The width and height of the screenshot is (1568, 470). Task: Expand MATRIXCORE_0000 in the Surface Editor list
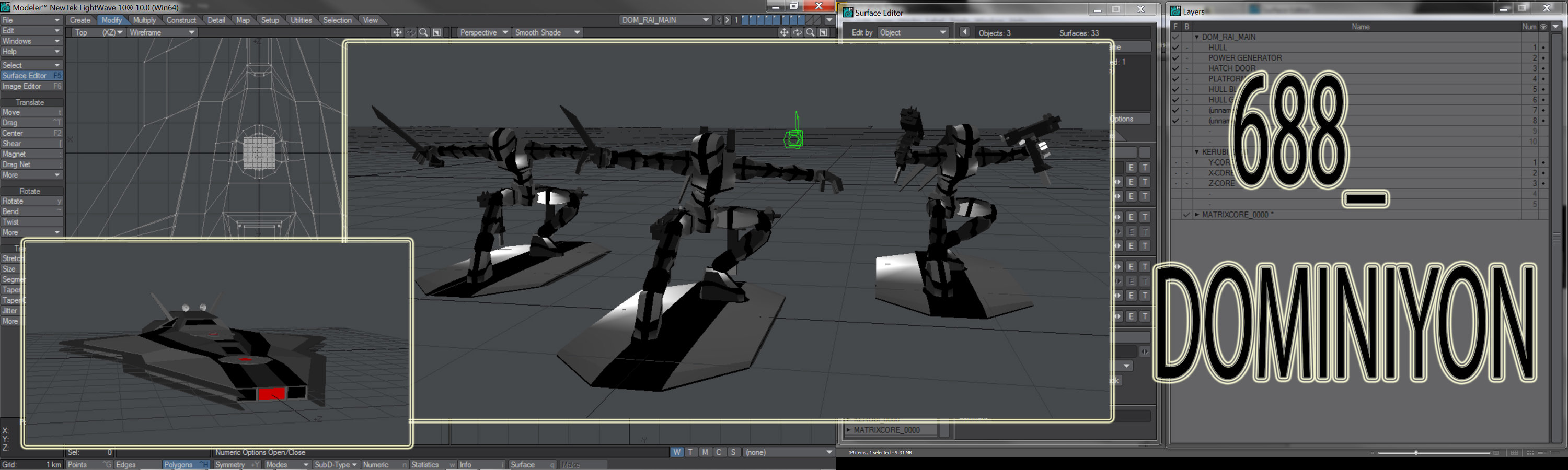tap(848, 430)
